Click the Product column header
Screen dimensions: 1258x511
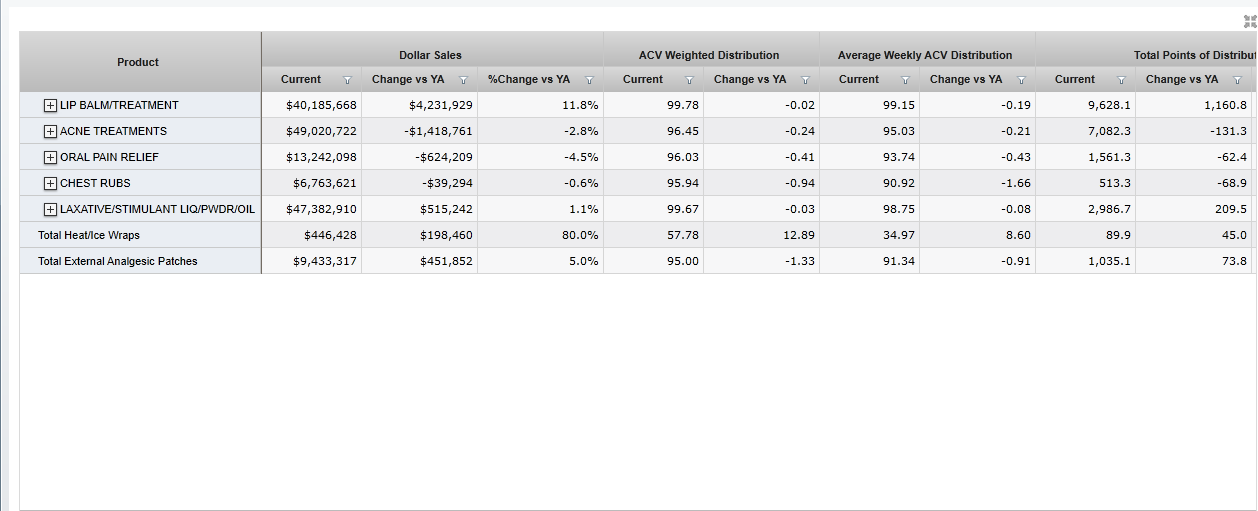coord(138,62)
